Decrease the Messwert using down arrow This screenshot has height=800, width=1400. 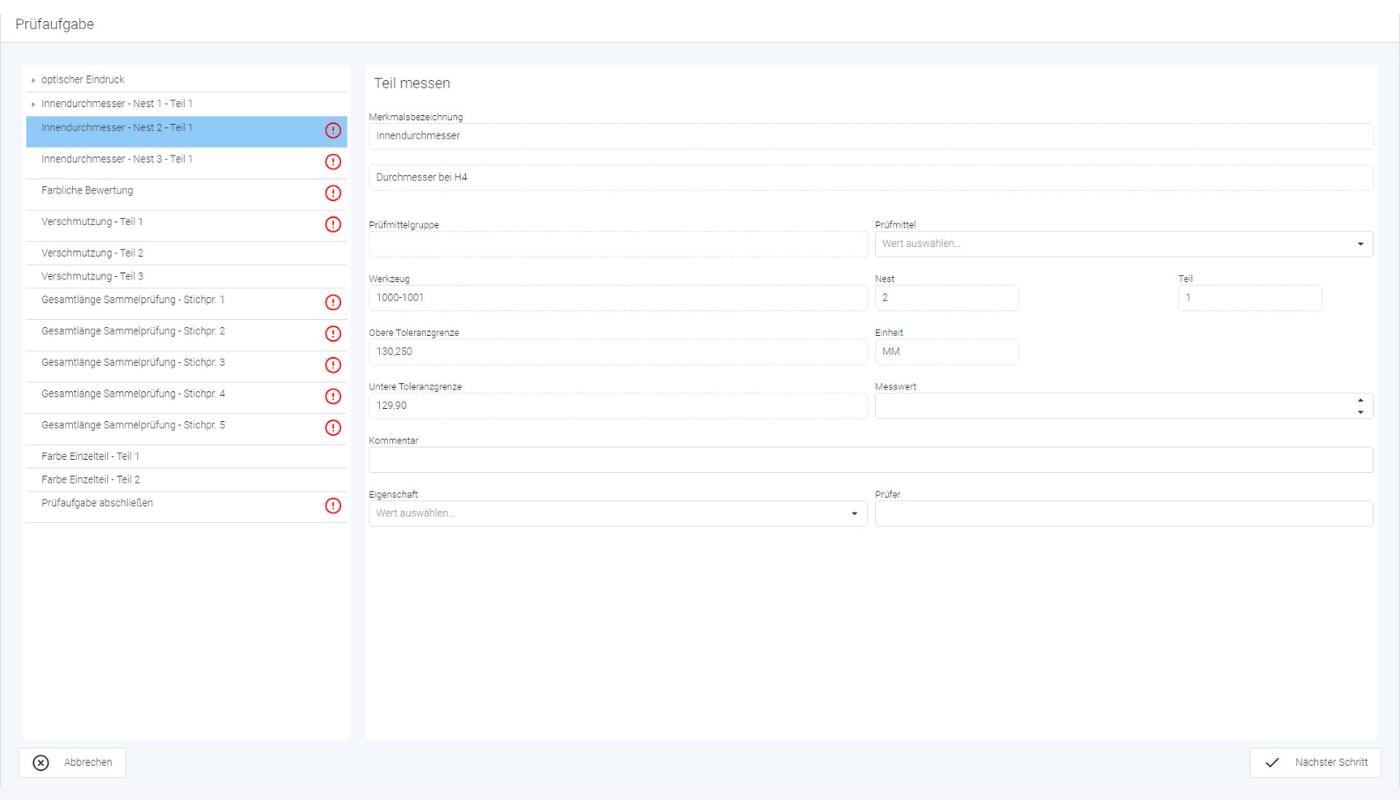pos(1360,411)
